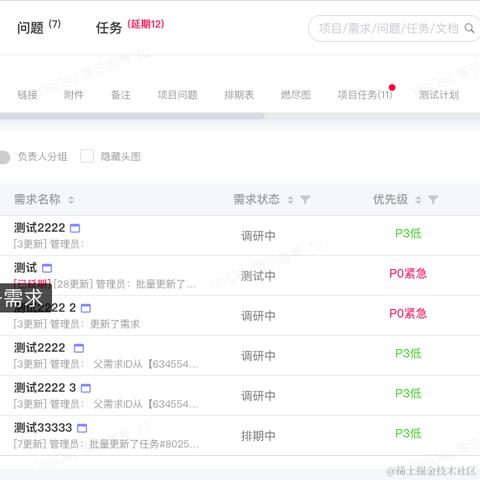Click 调研中 status of 测试2222 2

click(258, 316)
